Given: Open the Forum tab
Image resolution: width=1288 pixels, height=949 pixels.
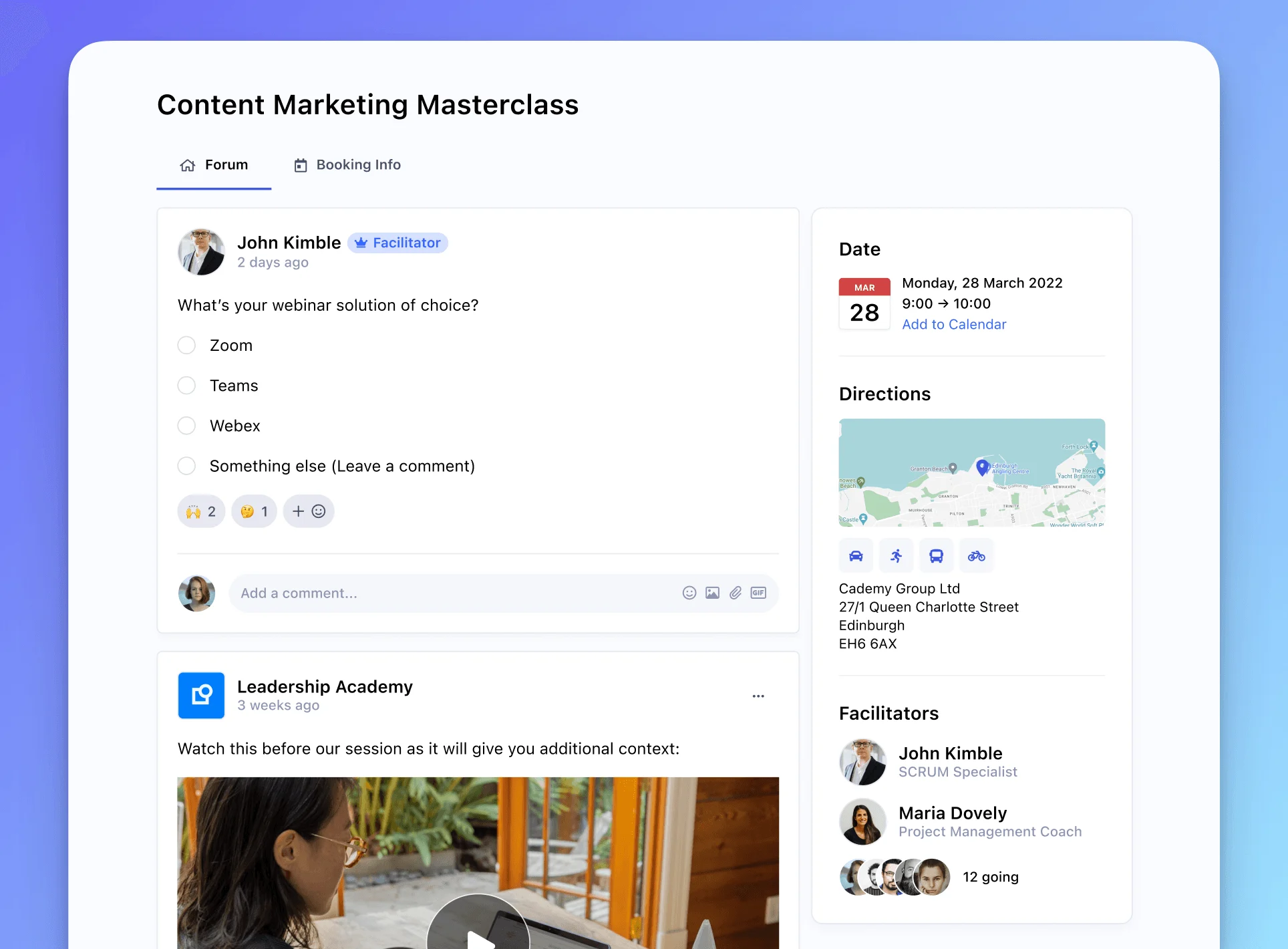Looking at the screenshot, I should click(x=214, y=165).
